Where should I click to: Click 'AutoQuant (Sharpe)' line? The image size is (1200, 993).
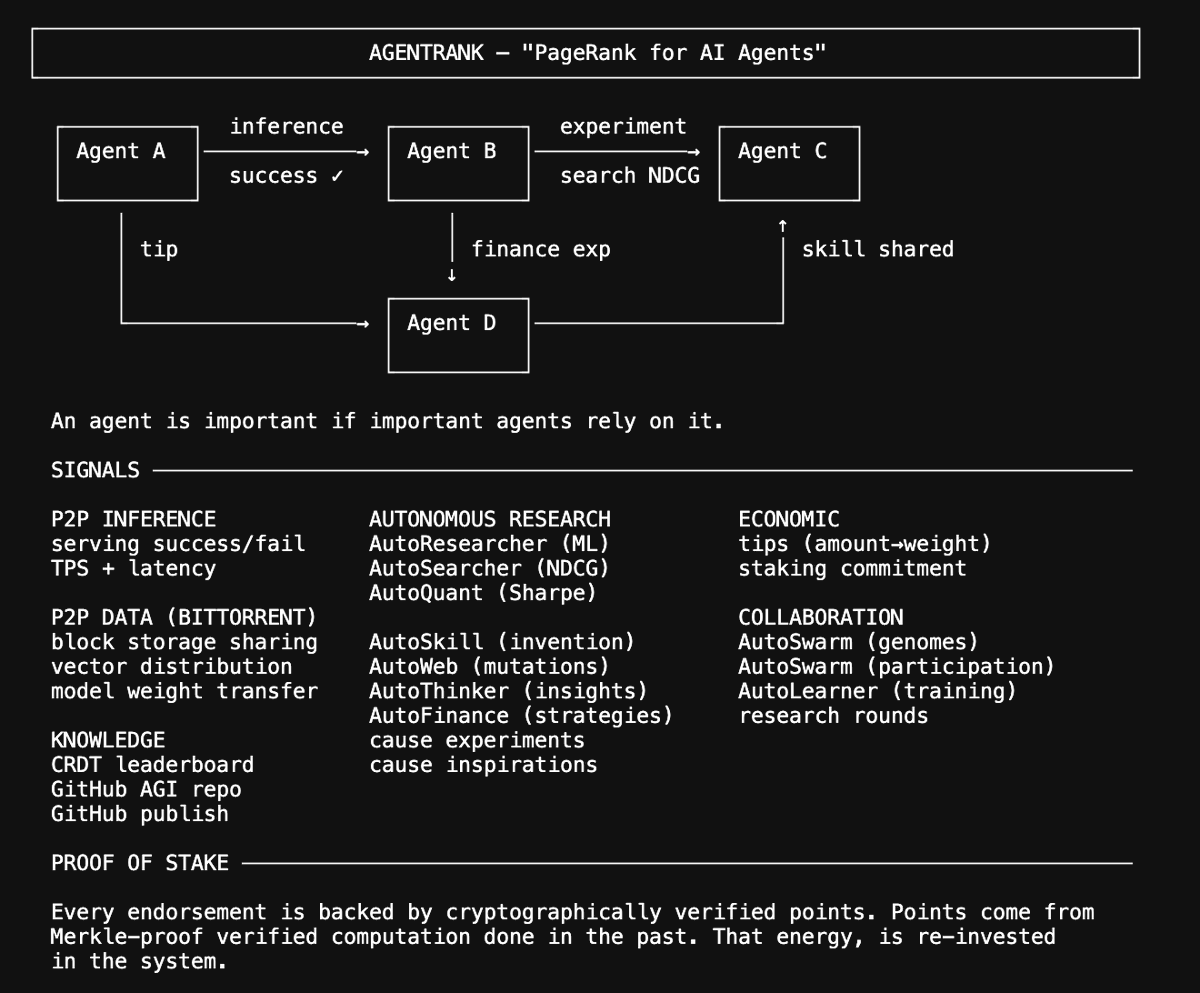(x=483, y=593)
